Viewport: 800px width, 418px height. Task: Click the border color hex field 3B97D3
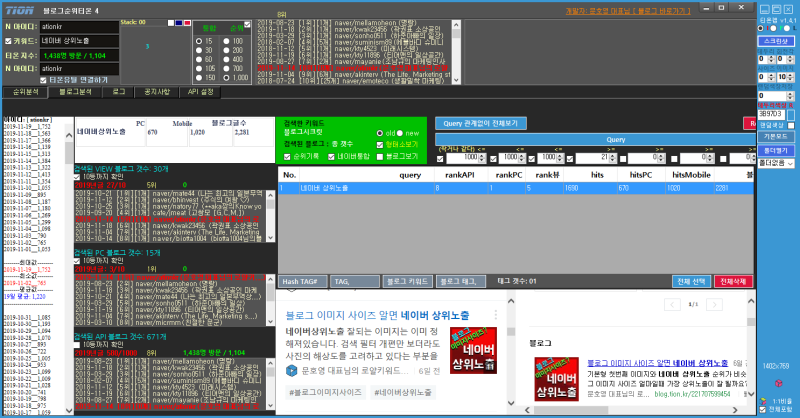[x=771, y=114]
